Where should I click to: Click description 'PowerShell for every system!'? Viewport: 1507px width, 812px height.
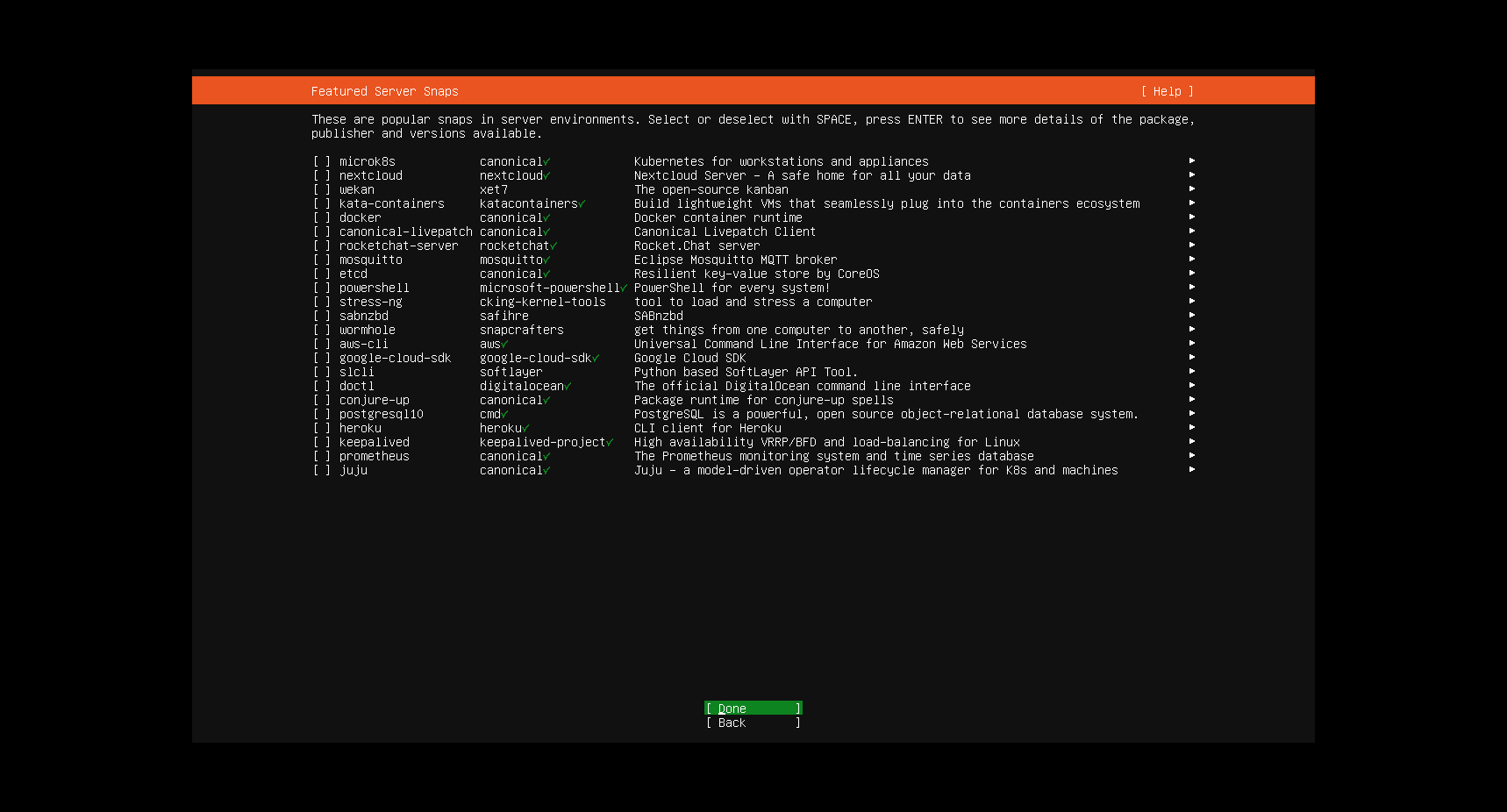(732, 288)
